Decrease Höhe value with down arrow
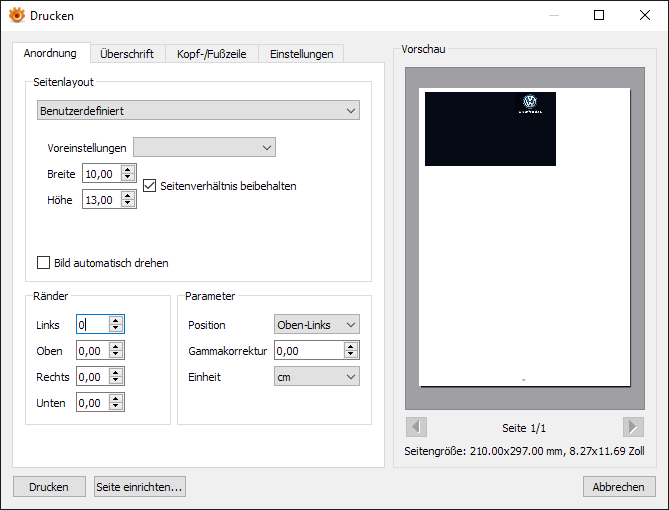Screen dimensions: 669x510 pyautogui.click(x=128, y=204)
